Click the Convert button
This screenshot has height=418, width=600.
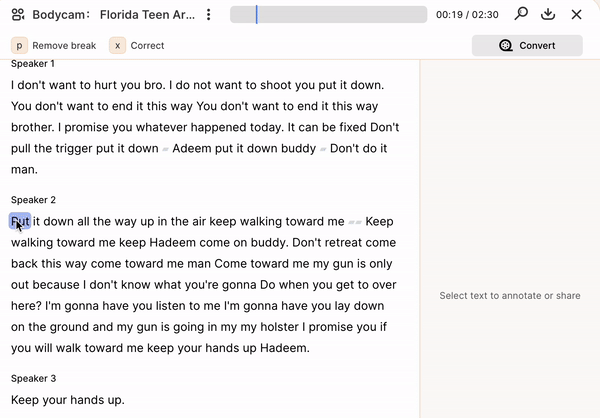527,46
